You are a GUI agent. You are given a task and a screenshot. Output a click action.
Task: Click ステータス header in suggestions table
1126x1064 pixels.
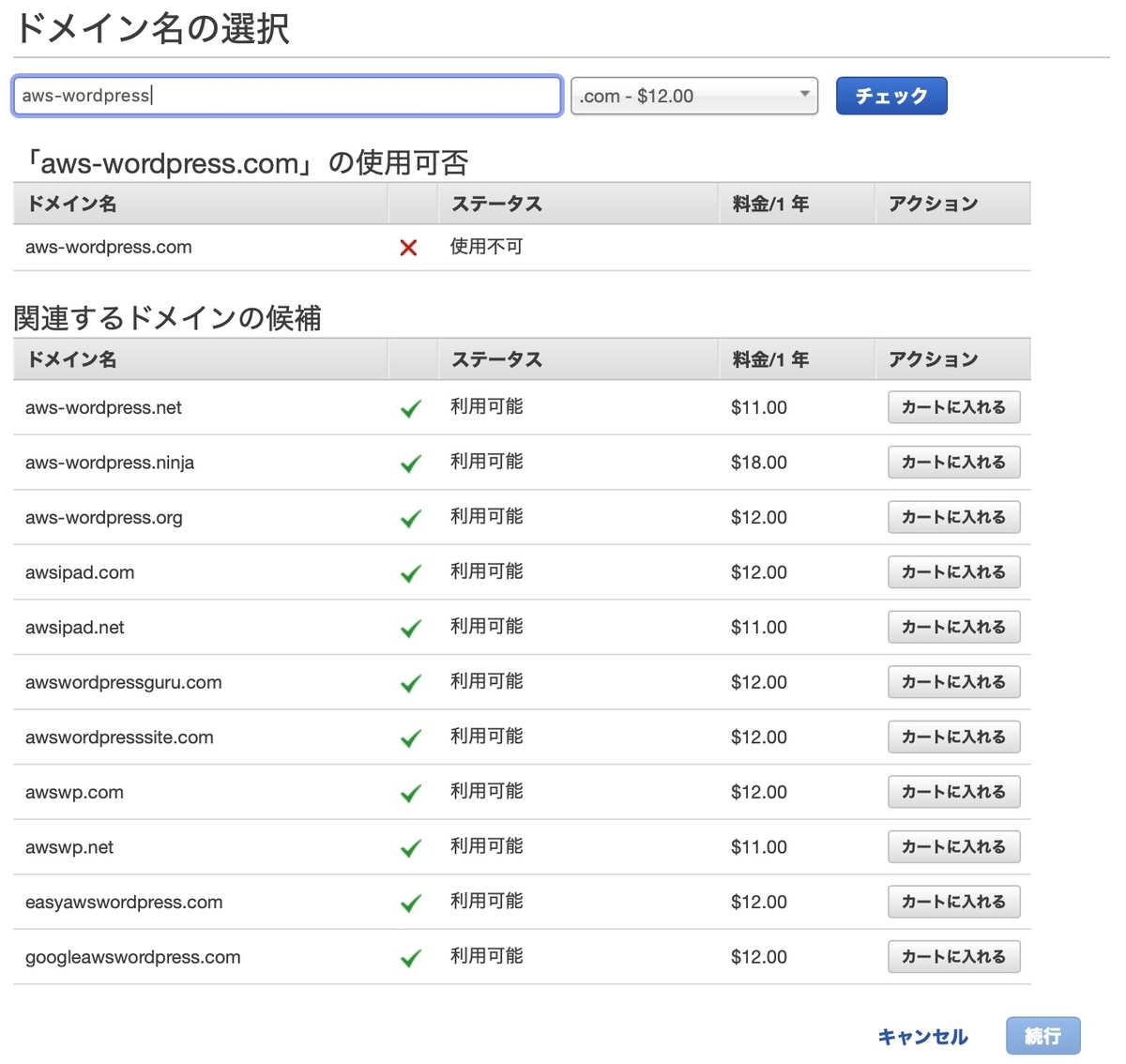click(496, 359)
